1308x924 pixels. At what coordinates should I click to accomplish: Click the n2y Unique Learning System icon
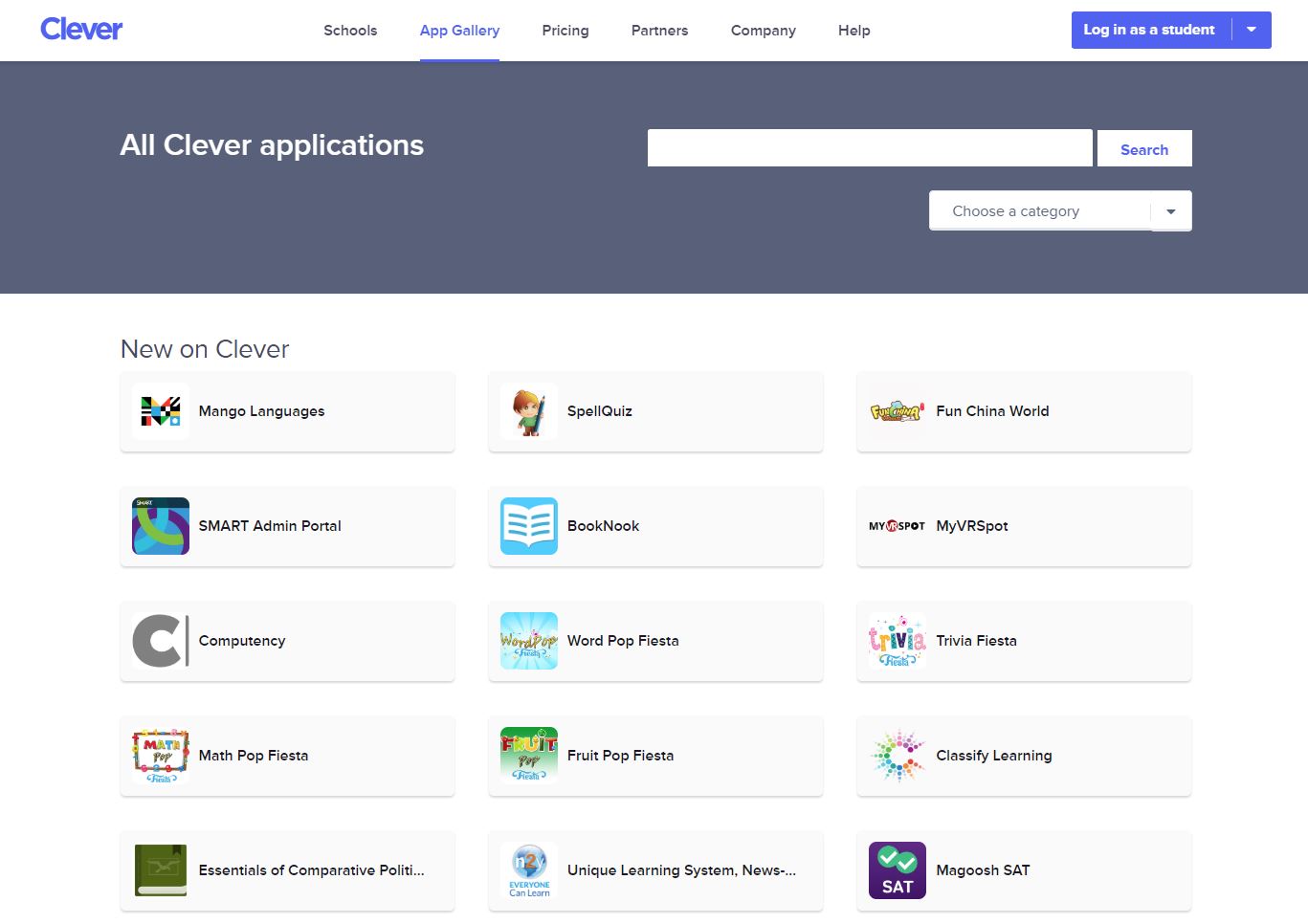pos(529,870)
